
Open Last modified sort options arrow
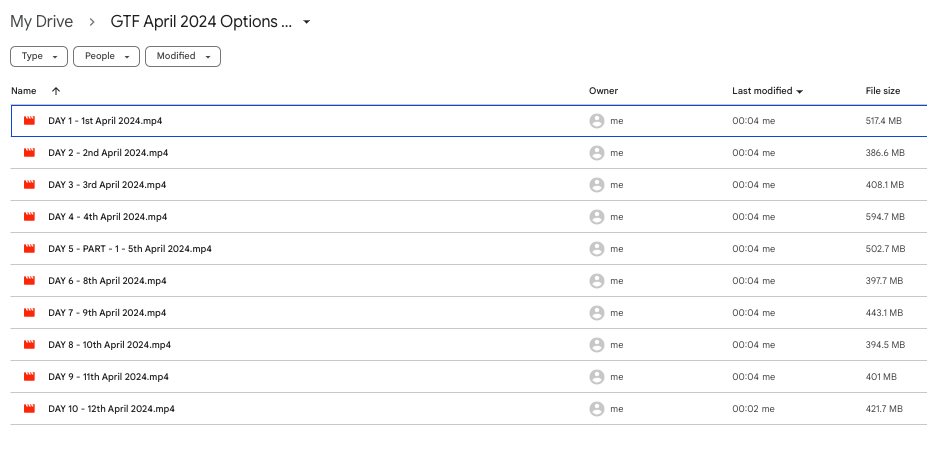(800, 91)
